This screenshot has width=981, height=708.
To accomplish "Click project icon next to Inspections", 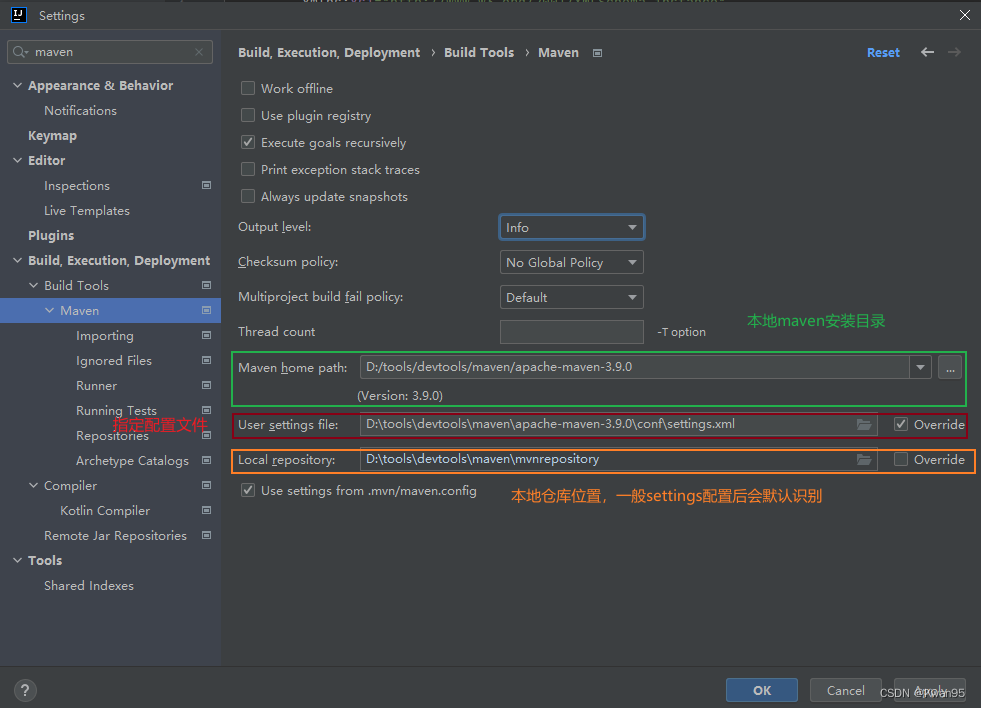I will click(206, 185).
